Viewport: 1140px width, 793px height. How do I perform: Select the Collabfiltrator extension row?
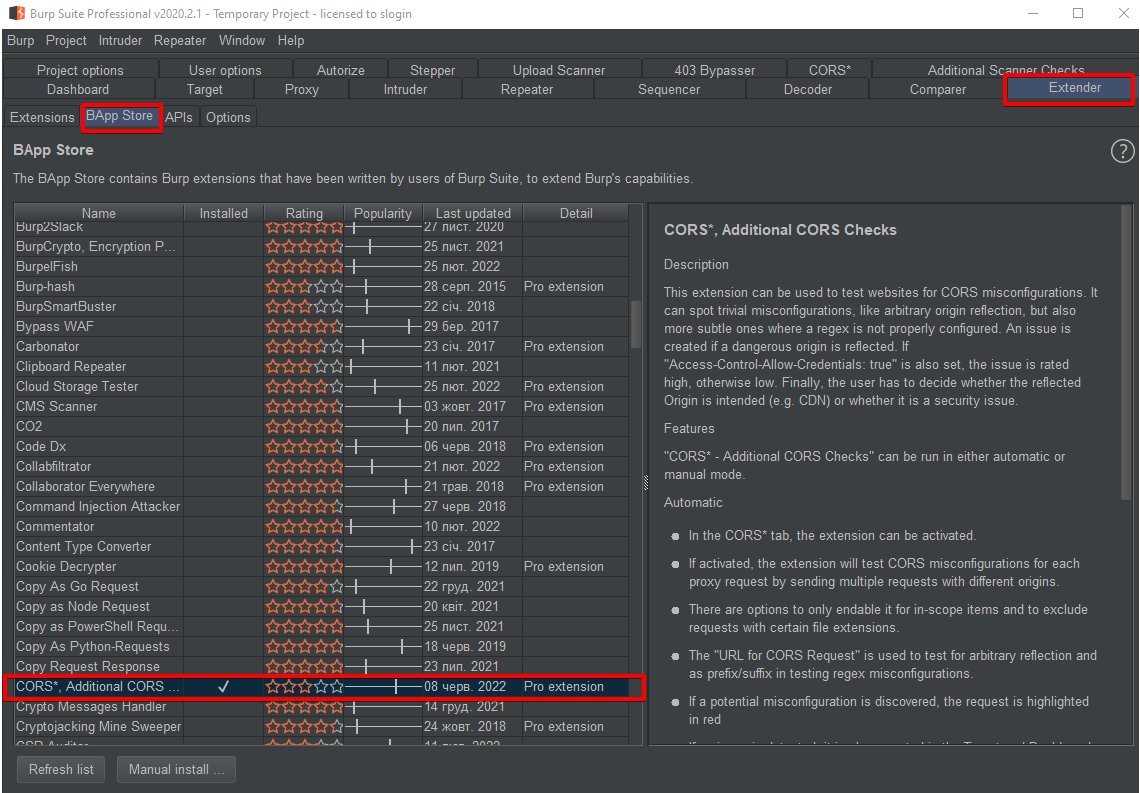pyautogui.click(x=321, y=467)
